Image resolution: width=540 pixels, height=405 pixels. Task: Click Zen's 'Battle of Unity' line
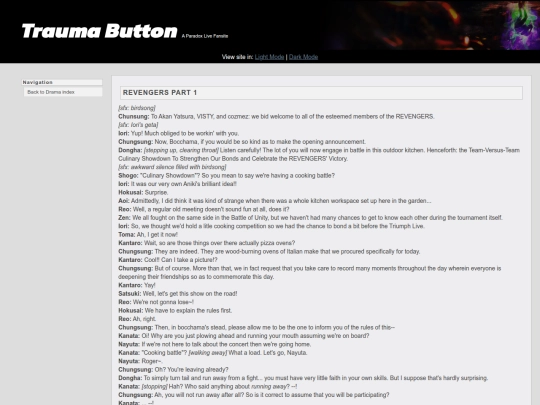(310, 218)
